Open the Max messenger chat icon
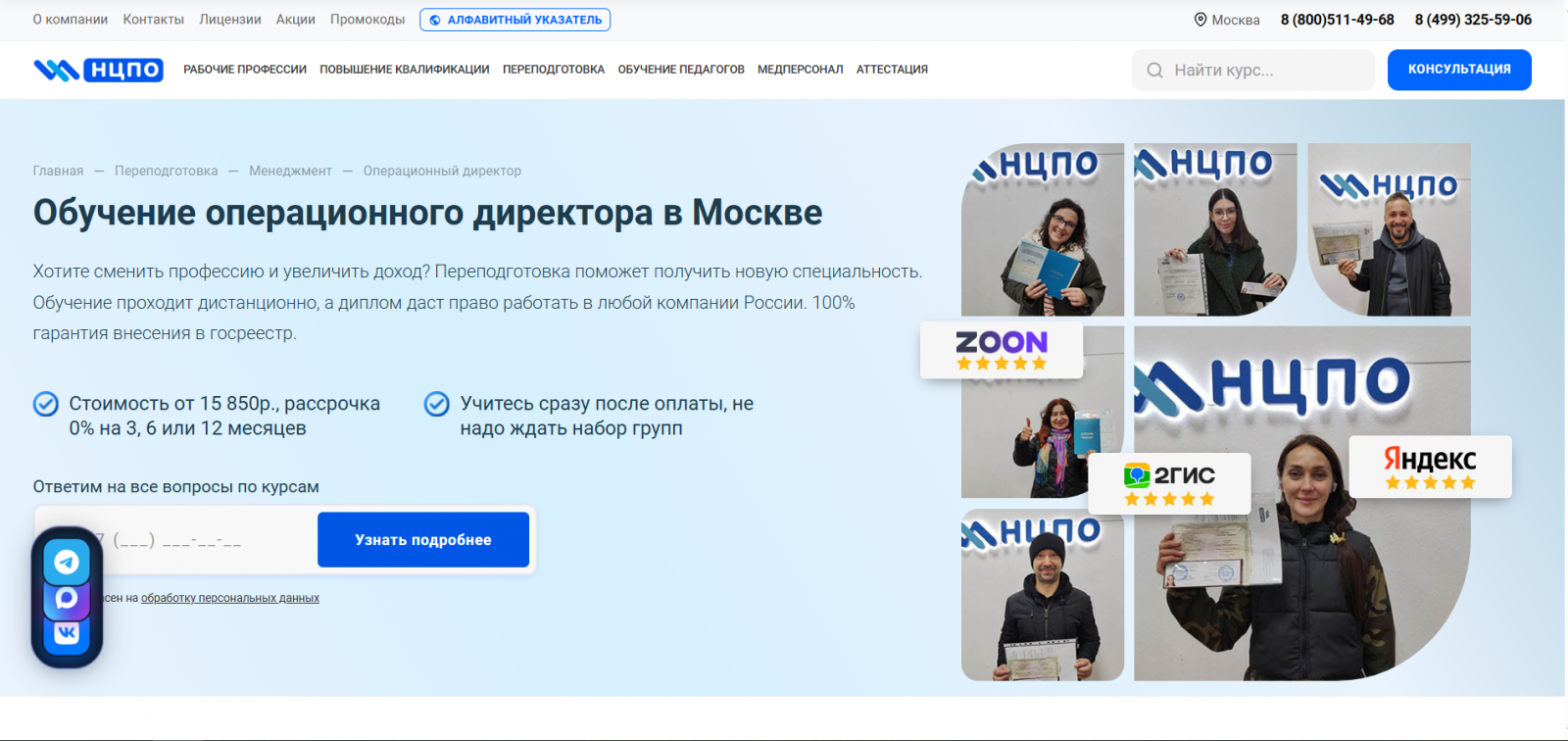 67,598
